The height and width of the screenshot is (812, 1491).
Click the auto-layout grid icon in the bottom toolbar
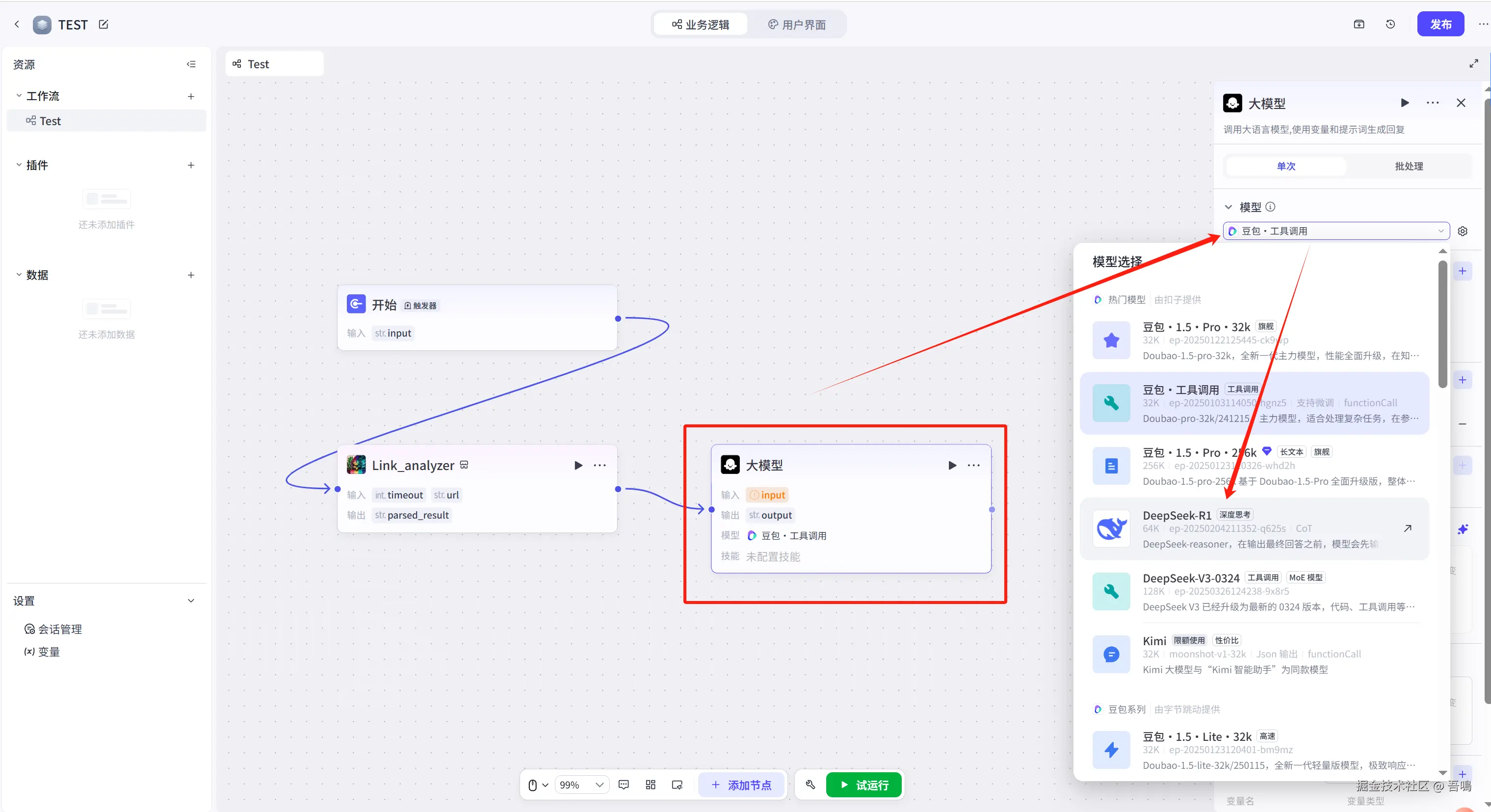click(x=651, y=785)
